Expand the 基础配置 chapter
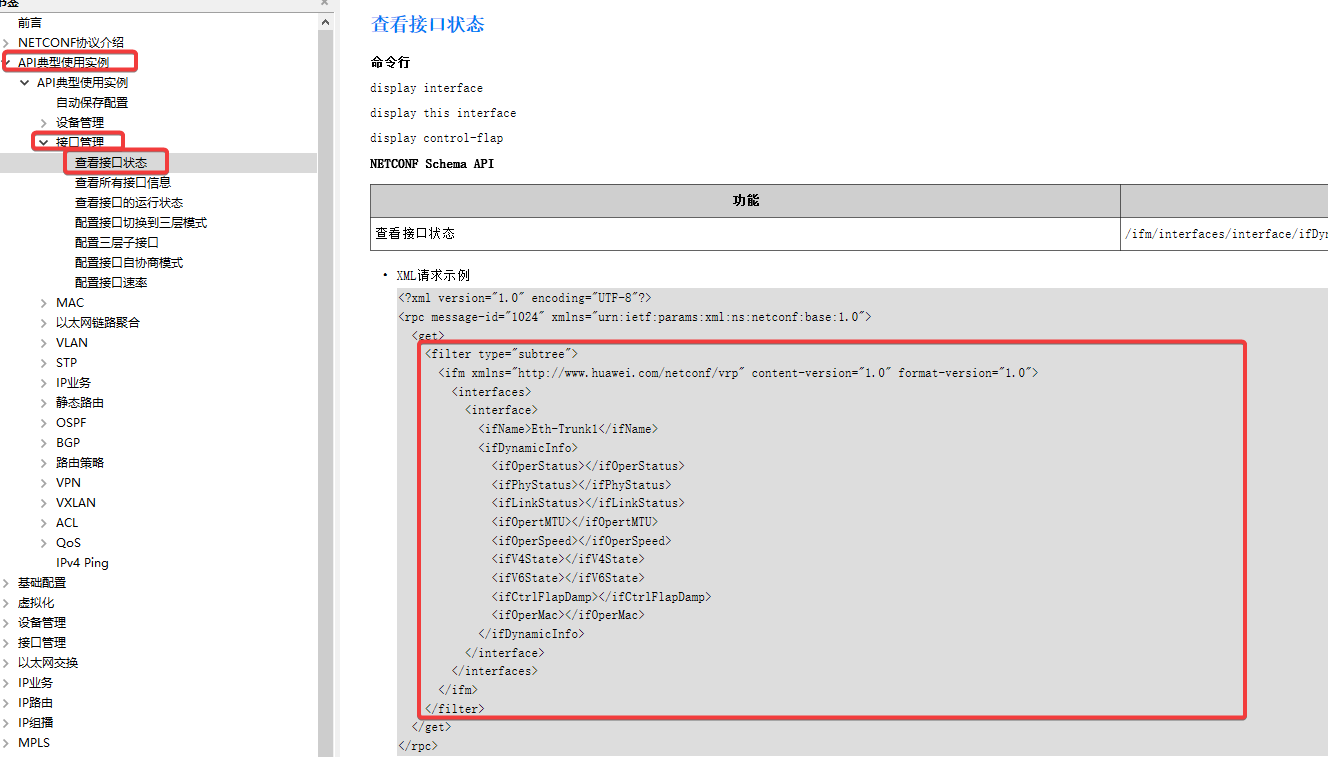 point(6,583)
